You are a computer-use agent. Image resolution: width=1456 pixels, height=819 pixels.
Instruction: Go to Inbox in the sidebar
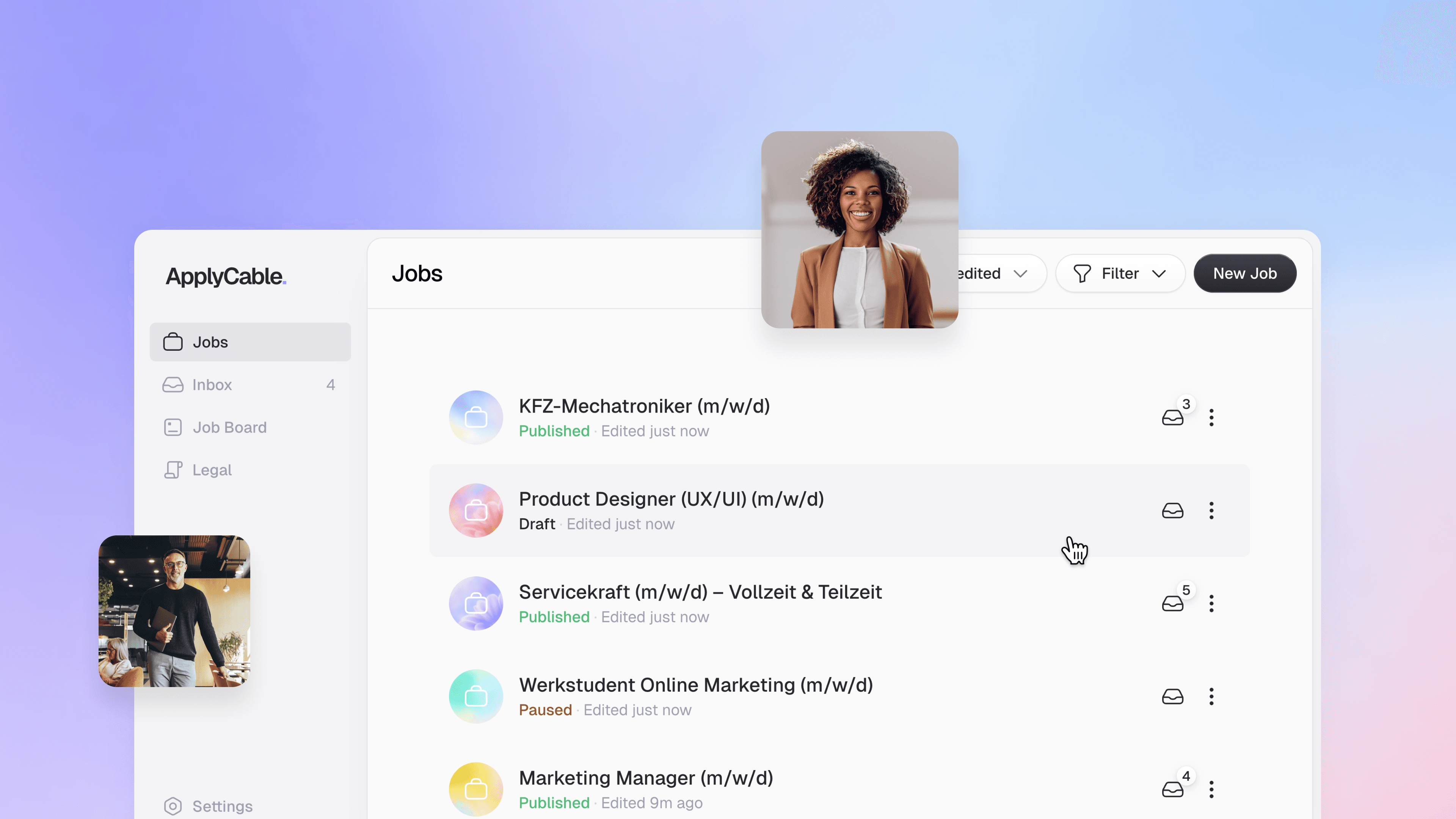[250, 385]
